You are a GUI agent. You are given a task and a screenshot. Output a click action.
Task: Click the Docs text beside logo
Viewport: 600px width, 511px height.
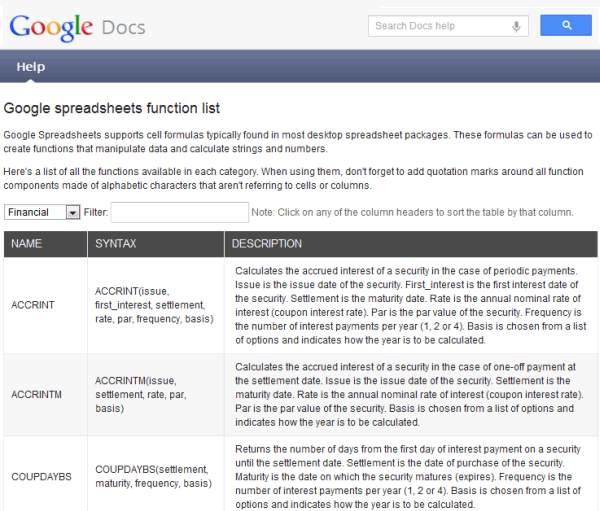124,28
